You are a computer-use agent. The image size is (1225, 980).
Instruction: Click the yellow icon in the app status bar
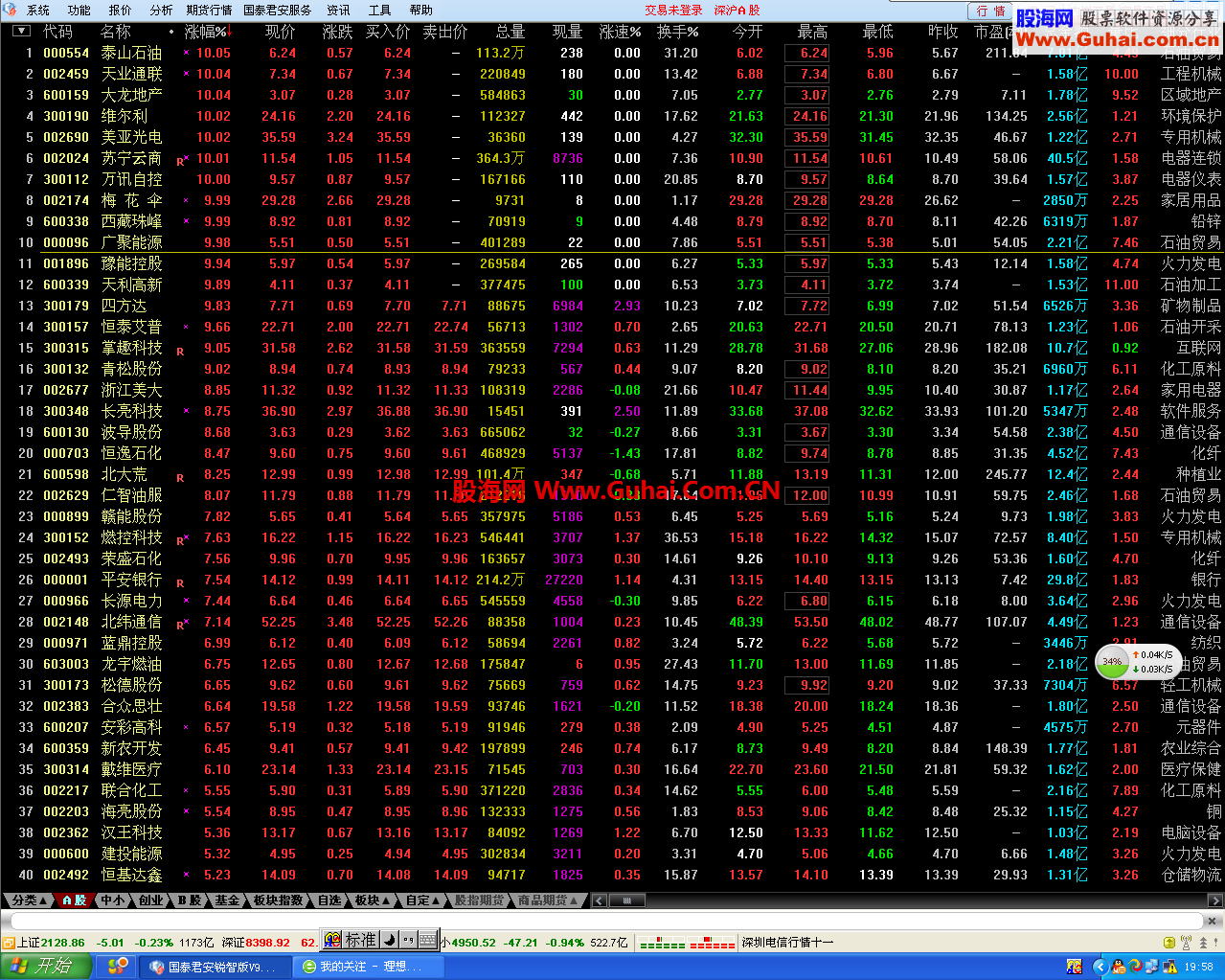click(1168, 943)
